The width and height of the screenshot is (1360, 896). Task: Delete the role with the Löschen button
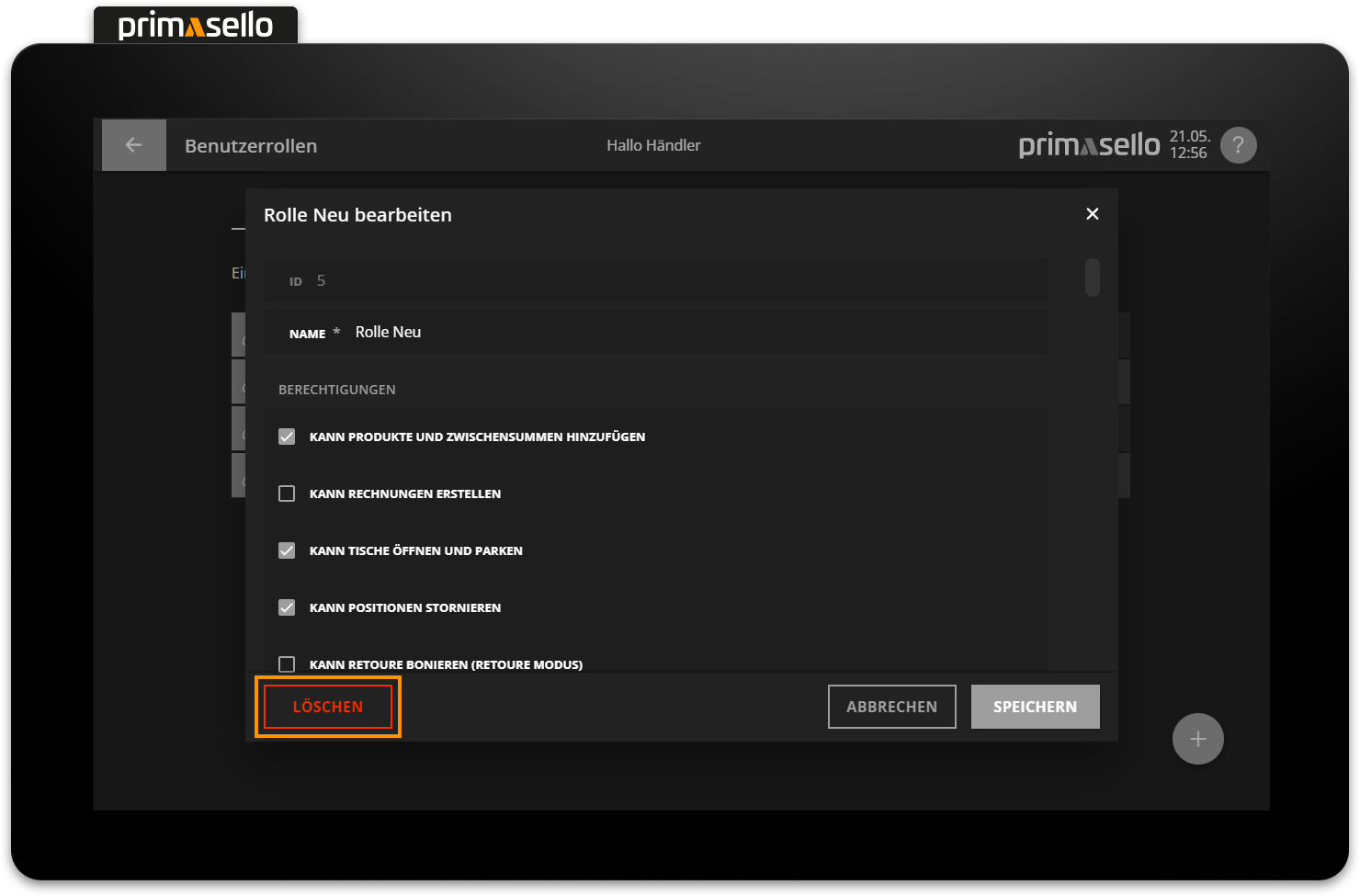pyautogui.click(x=328, y=707)
